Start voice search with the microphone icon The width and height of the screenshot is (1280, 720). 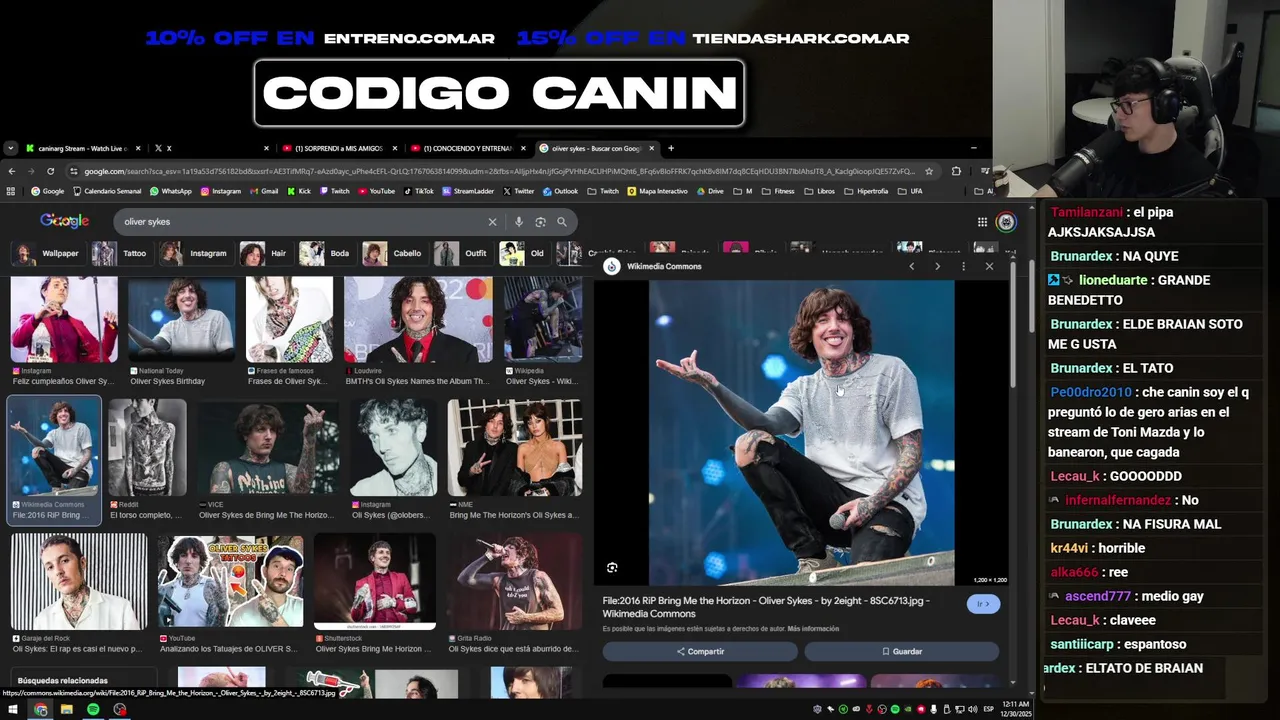[x=518, y=222]
